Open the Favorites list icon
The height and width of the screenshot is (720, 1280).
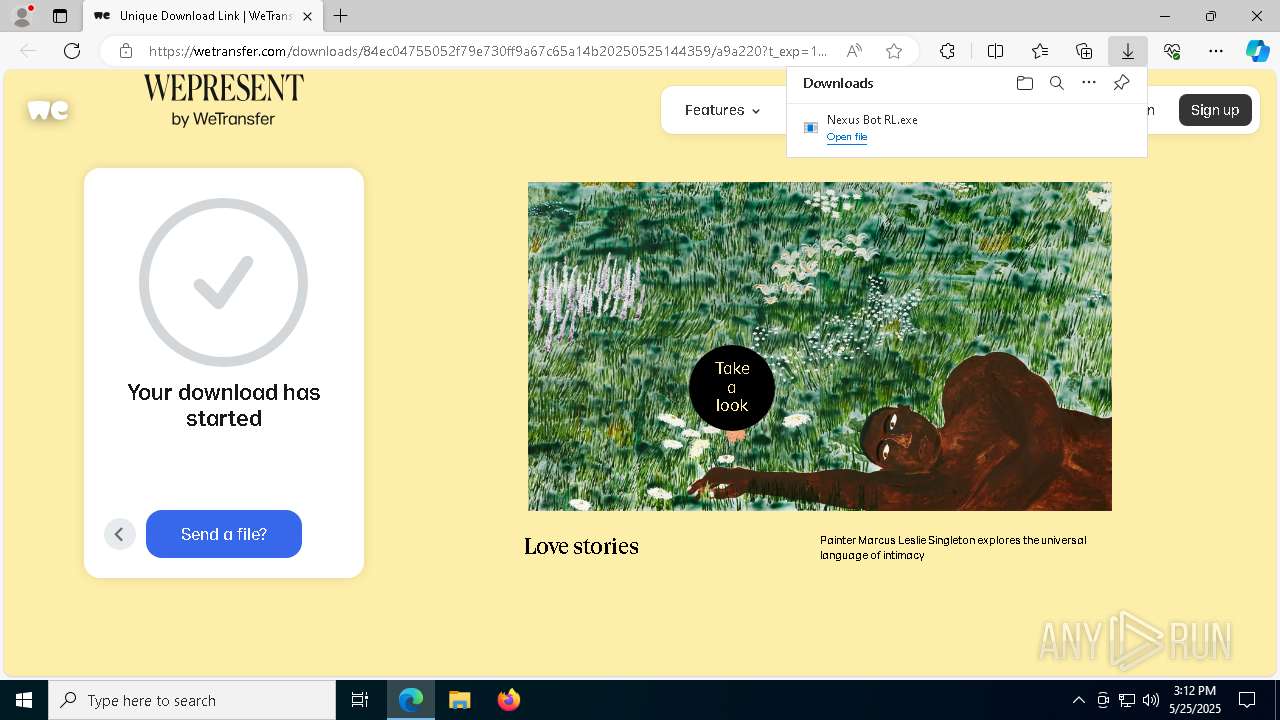pos(1040,51)
